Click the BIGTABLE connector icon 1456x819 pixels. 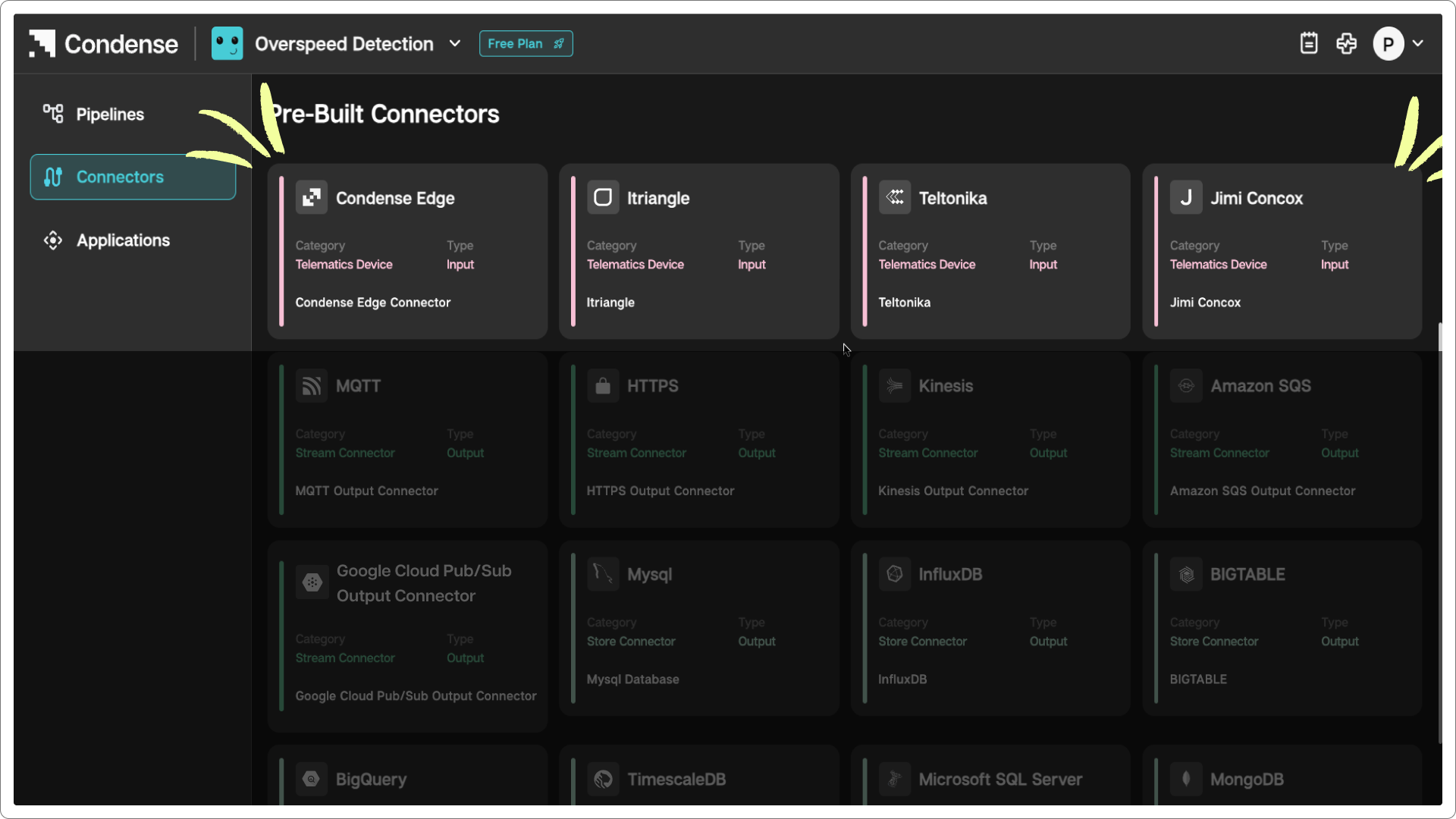coord(1186,574)
